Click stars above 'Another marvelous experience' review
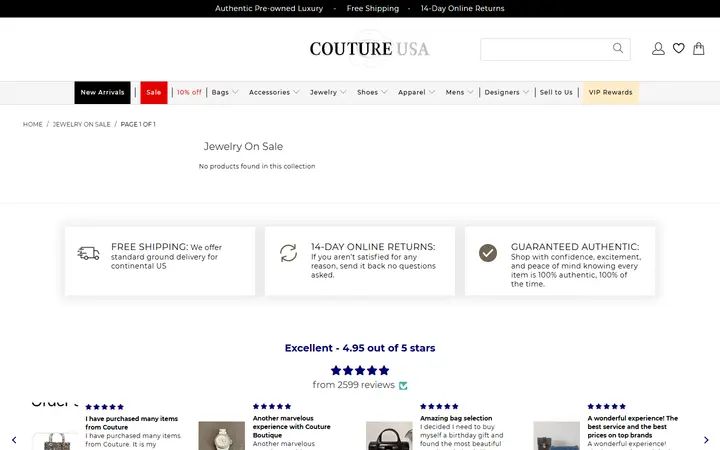720x450 pixels. coord(272,406)
